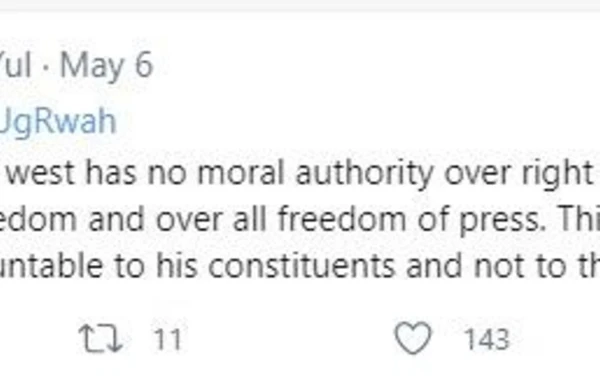The width and height of the screenshot is (600, 380).
Task: Click the phrase 'over right' on the first line
Action: (518, 174)
